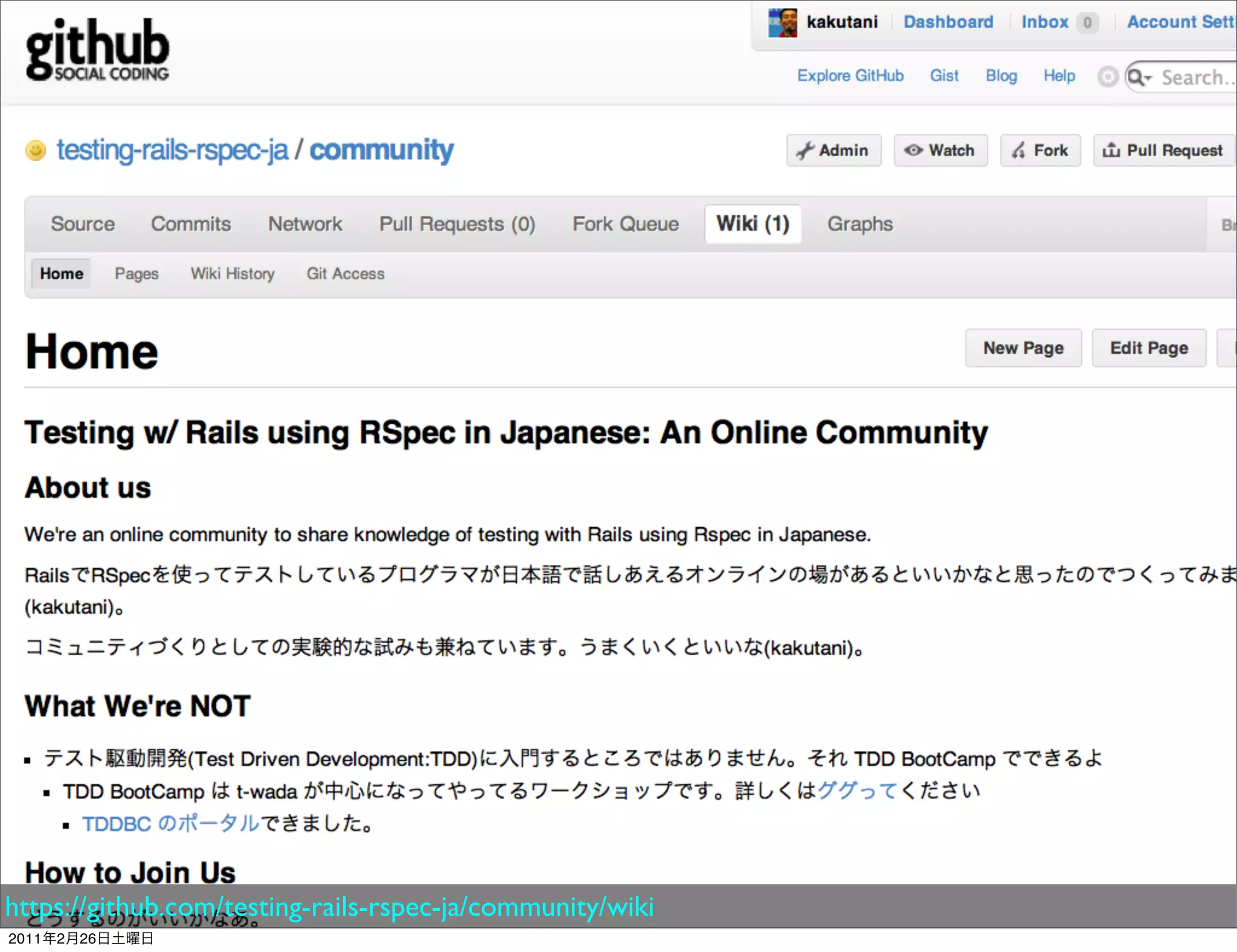Click the Pull Request button
1237x952 pixels.
pos(1164,150)
